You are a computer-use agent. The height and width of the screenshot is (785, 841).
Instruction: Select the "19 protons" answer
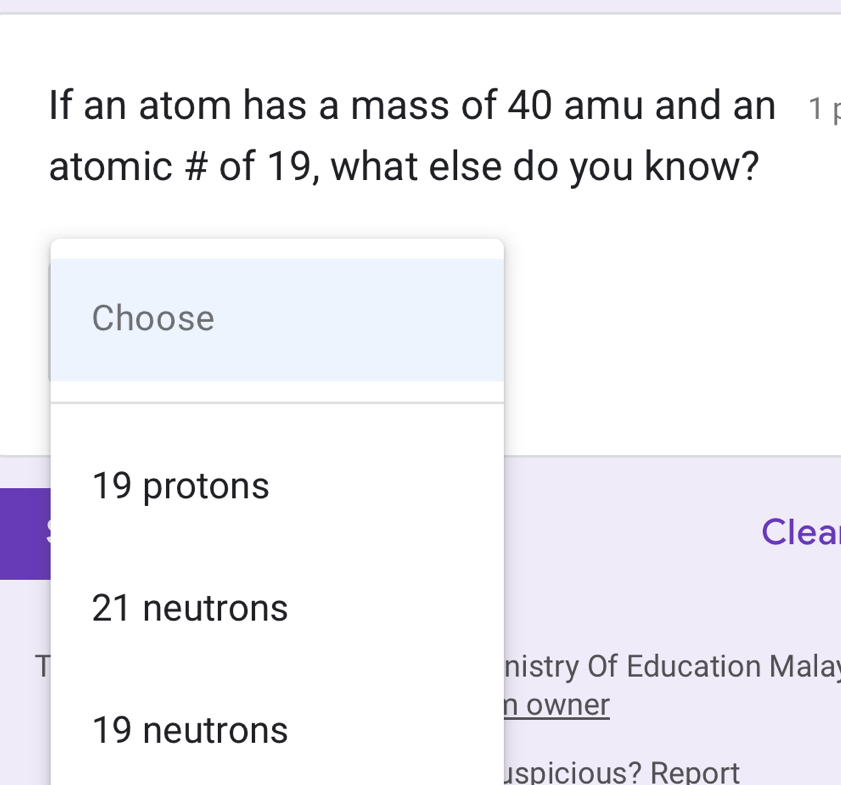pos(180,486)
